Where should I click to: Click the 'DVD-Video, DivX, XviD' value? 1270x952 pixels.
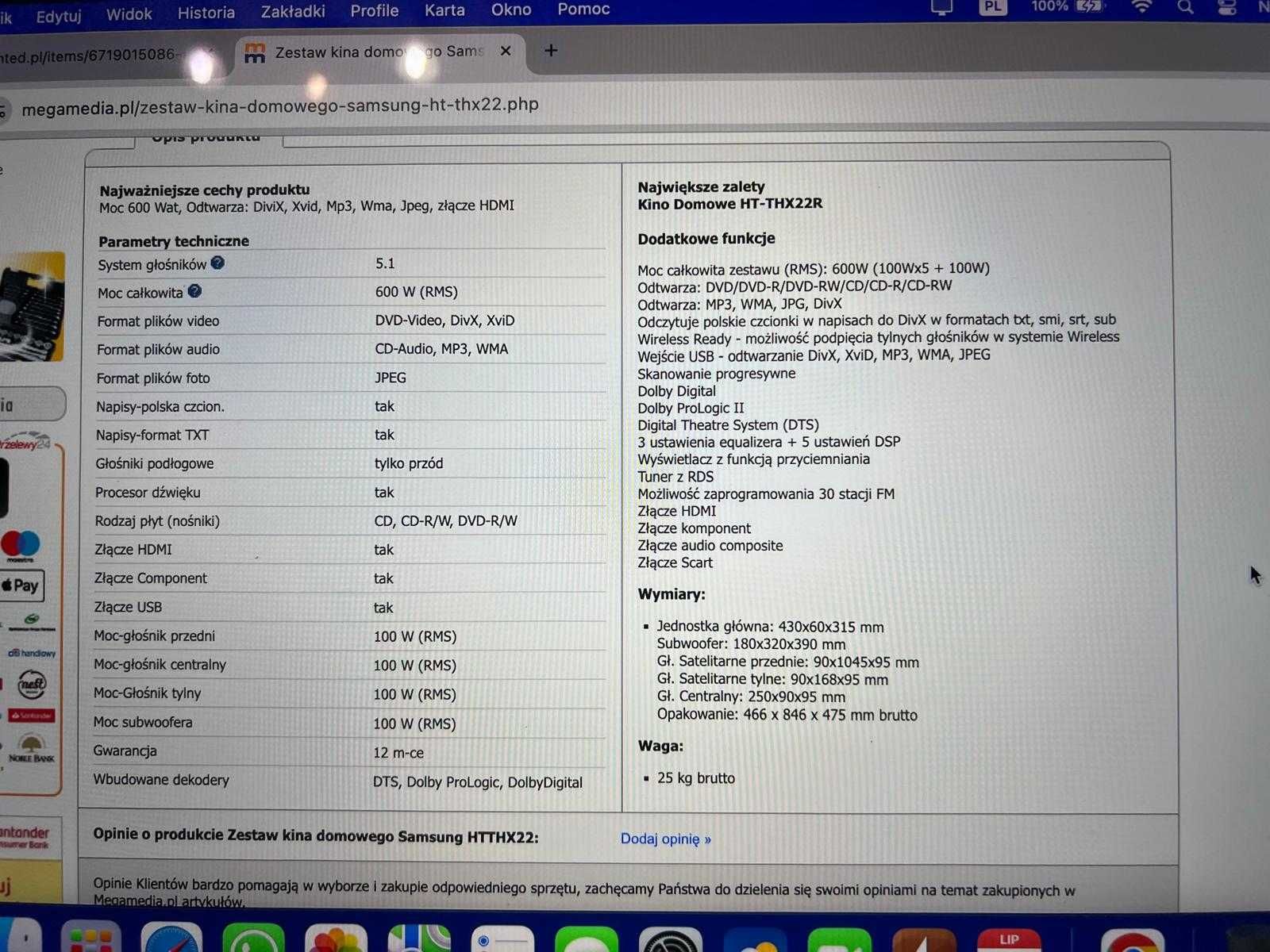coord(444,321)
